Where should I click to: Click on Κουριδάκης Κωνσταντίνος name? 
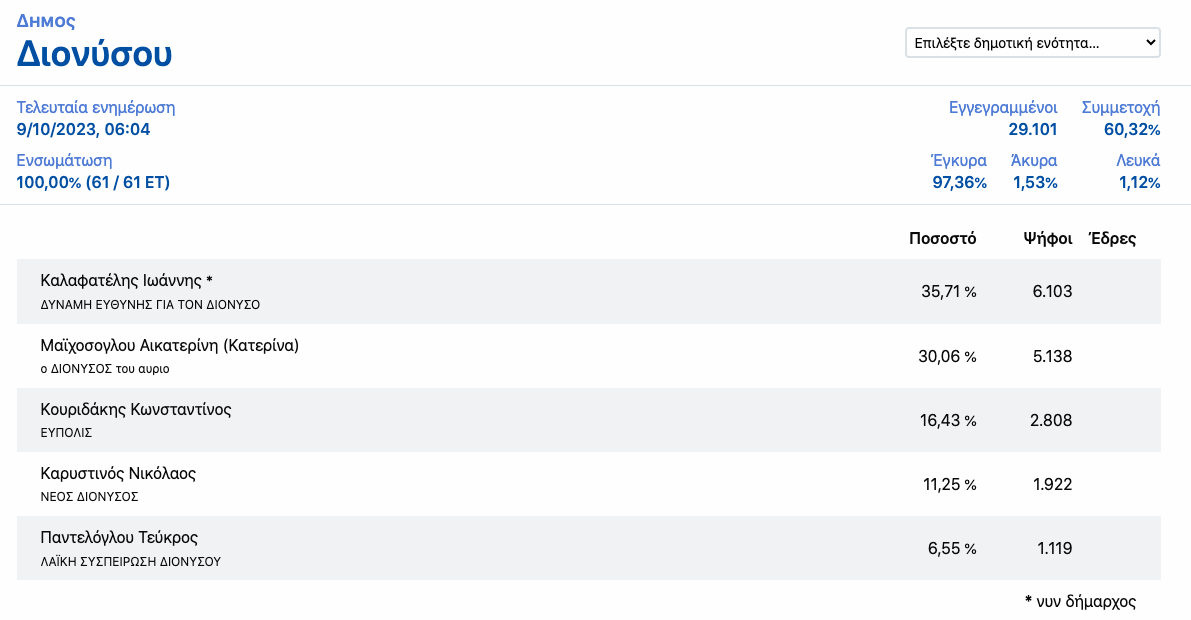(x=136, y=410)
